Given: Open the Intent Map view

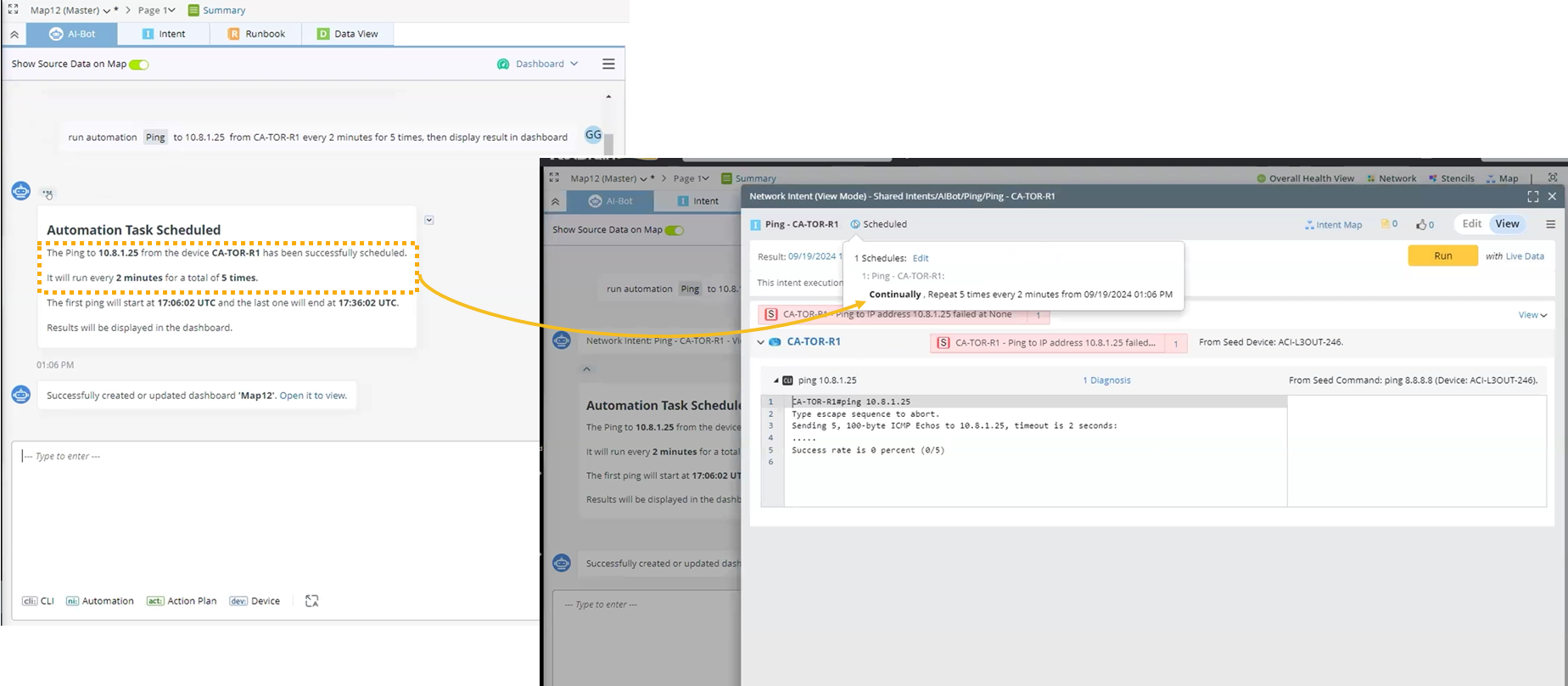Looking at the screenshot, I should click(1333, 225).
